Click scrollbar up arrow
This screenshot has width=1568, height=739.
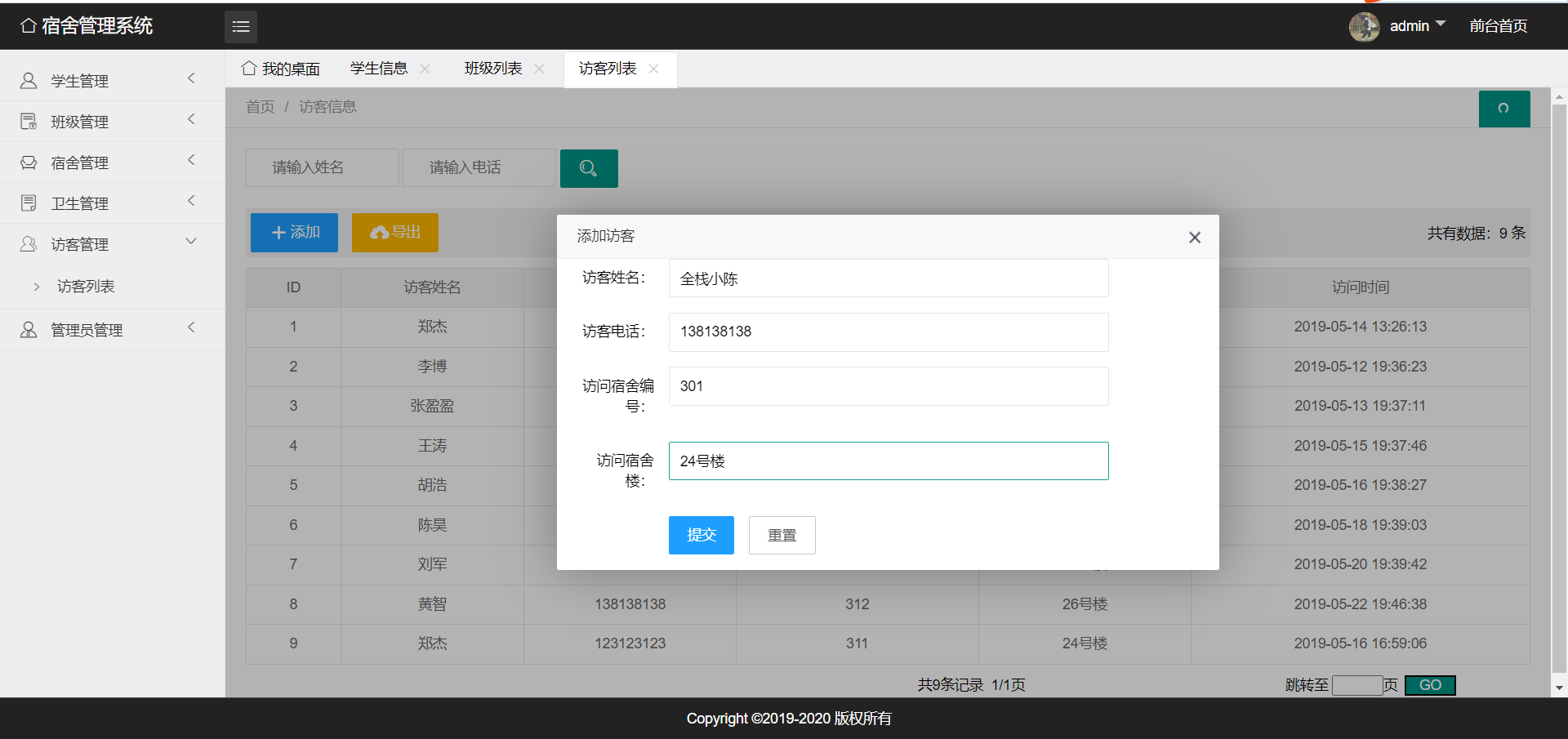tap(1559, 96)
